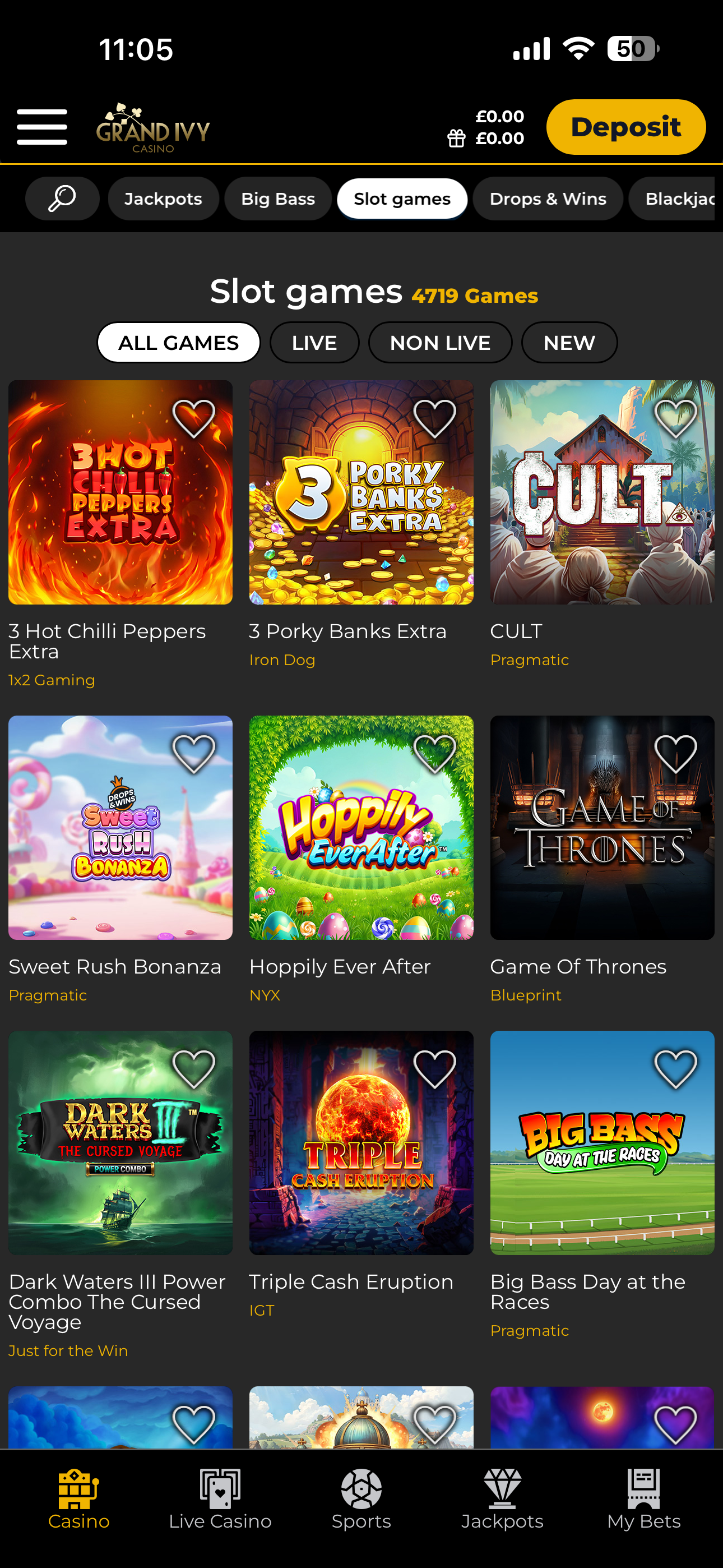Toggle heart on Game Of Thrones
The width and height of the screenshot is (723, 1568).
[675, 754]
